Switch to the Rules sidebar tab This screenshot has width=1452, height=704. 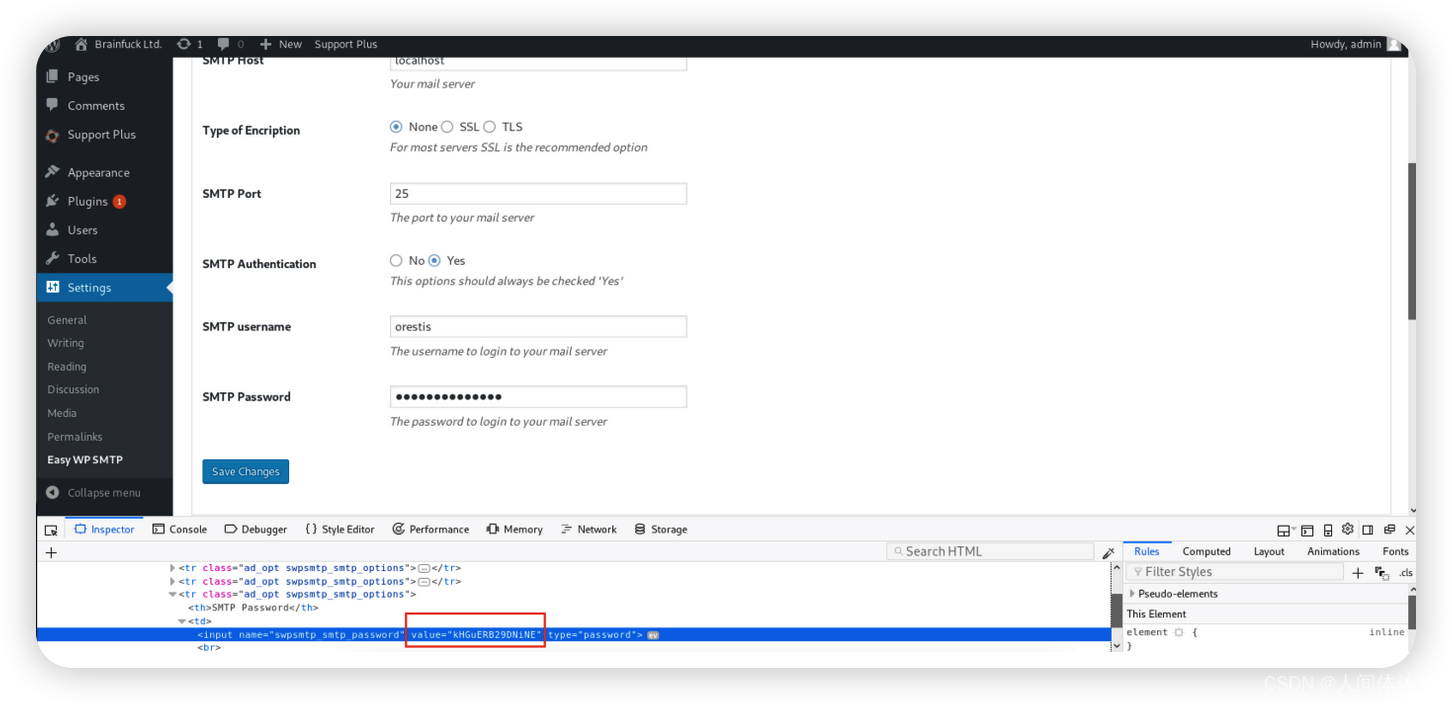(1147, 551)
